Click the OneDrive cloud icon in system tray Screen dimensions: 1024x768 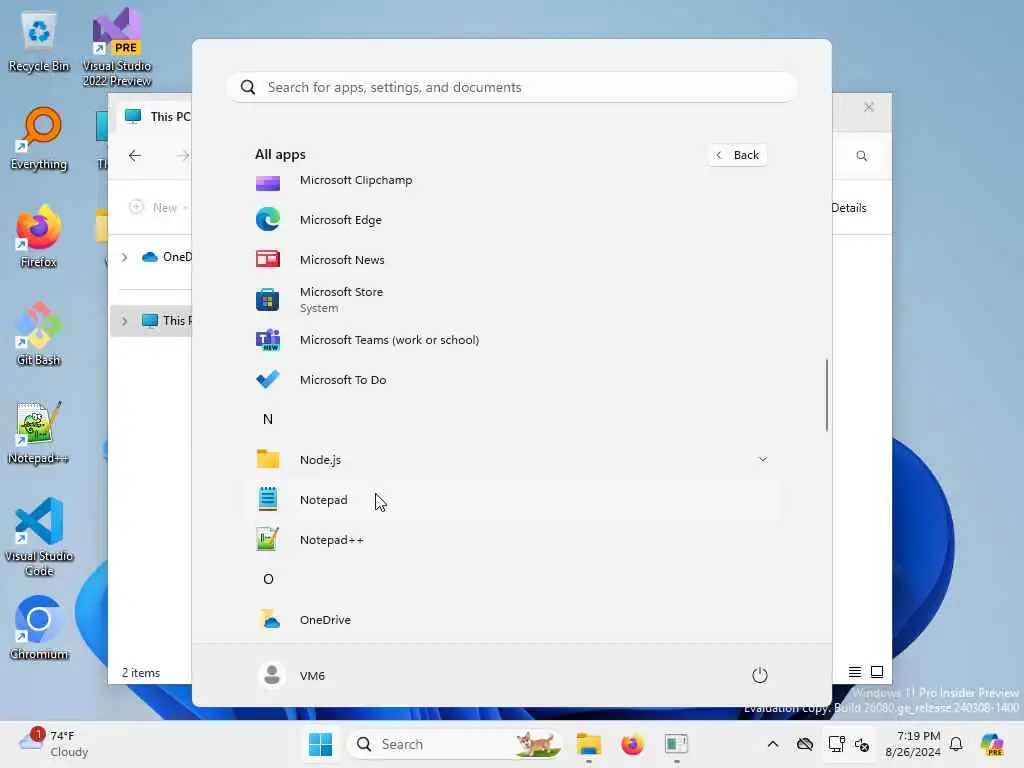coord(805,744)
